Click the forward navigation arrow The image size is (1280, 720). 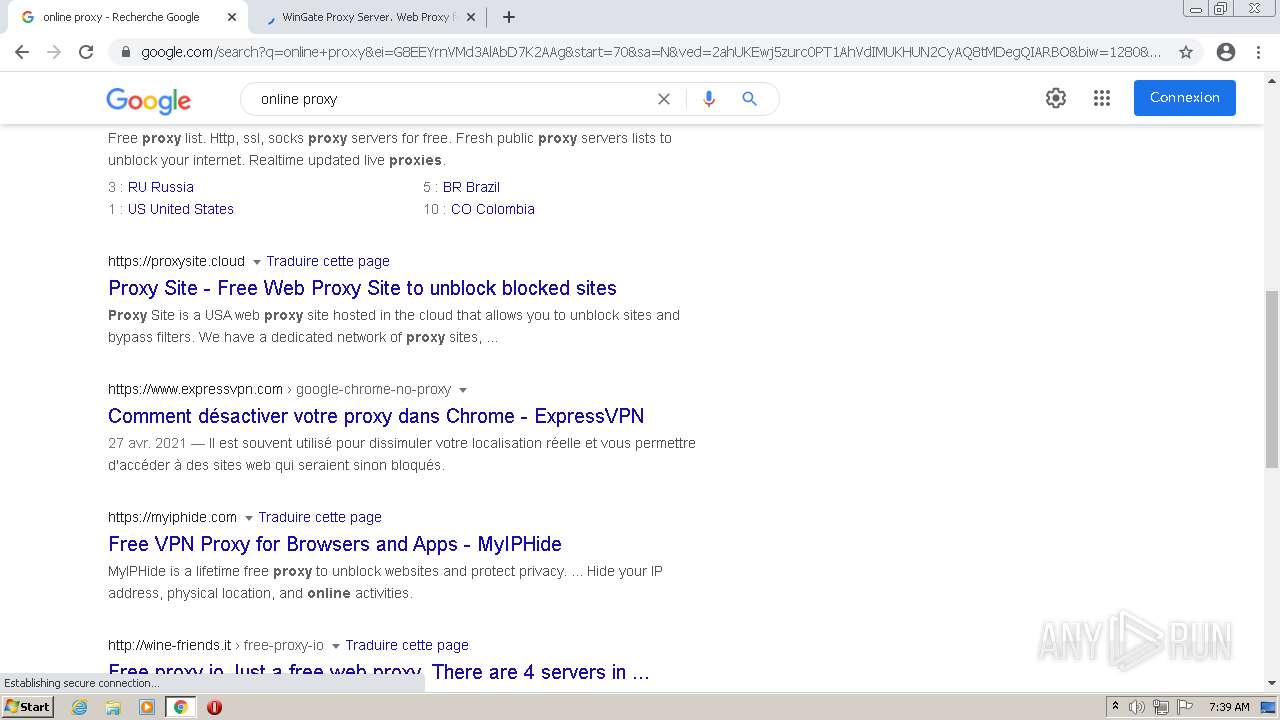click(54, 52)
